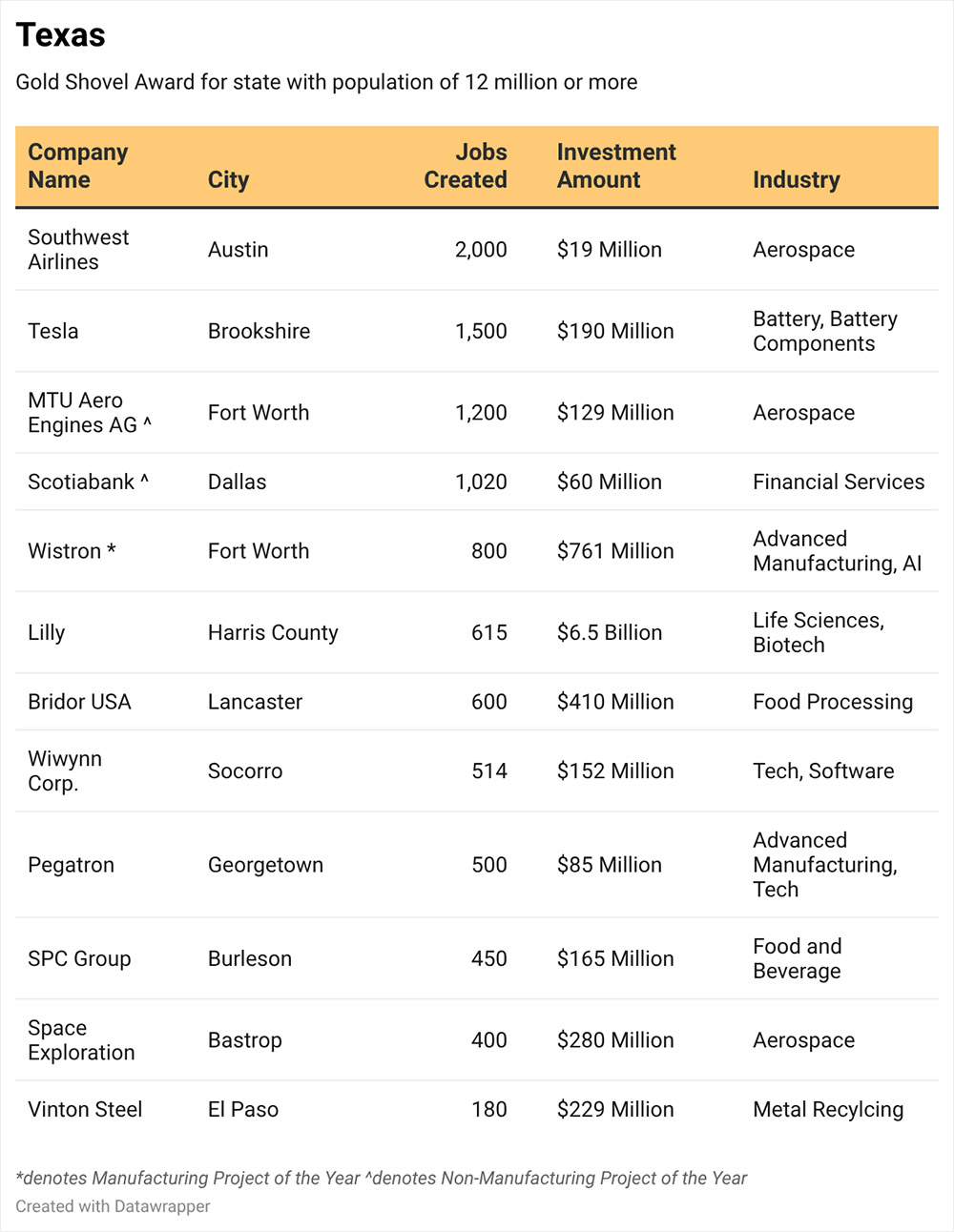
Task: Click the Scotiabank company name
Action: point(89,482)
